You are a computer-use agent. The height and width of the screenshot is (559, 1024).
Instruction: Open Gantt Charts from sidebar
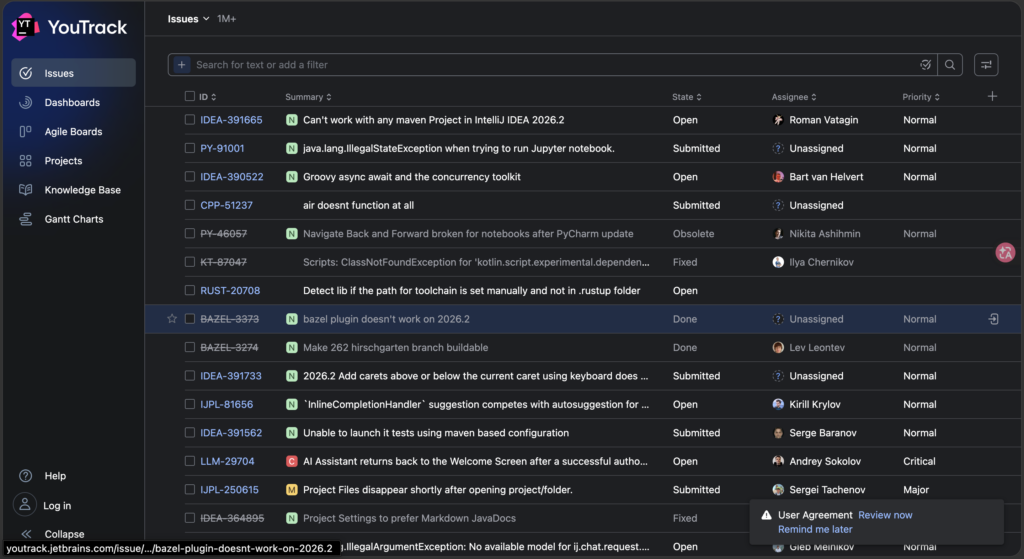[x=73, y=219]
